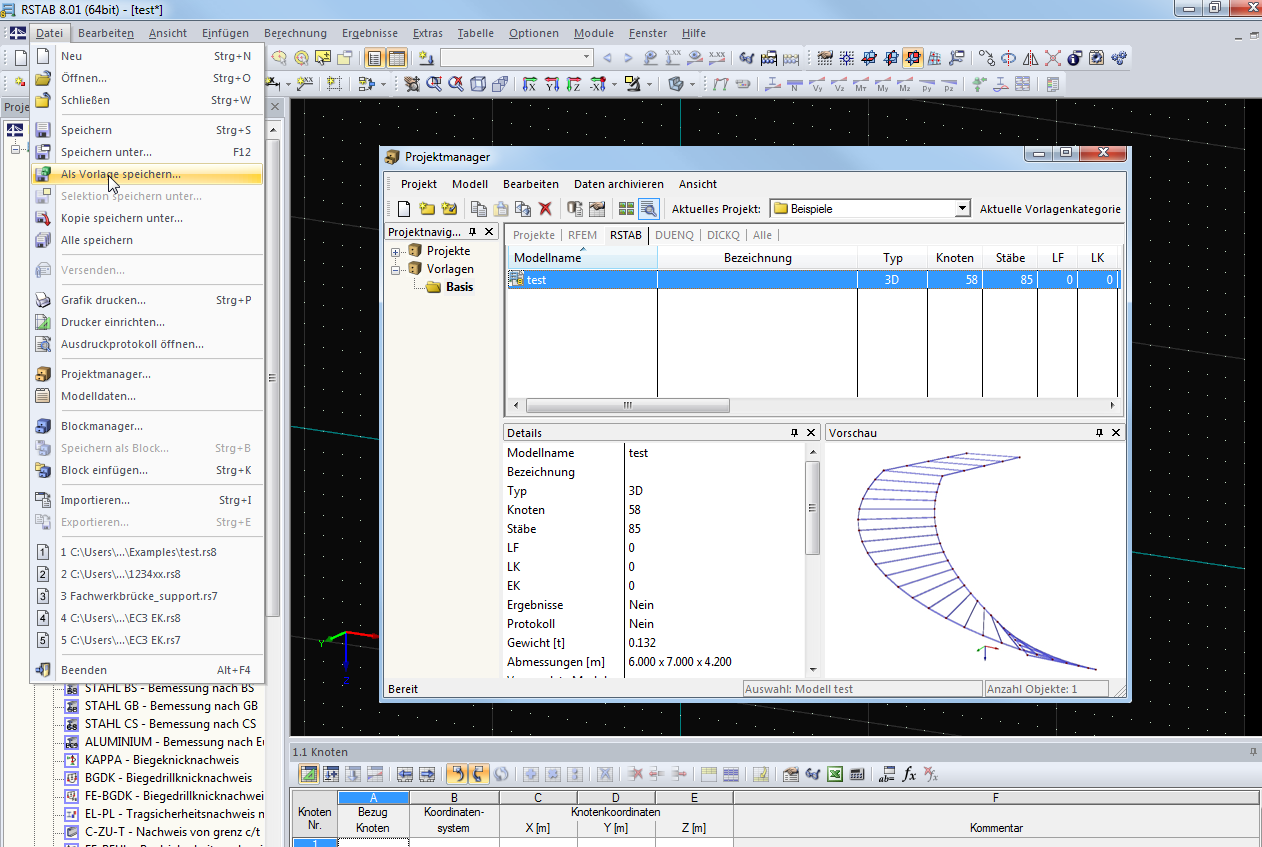Click the Projektmanager icon in Datei menu

43,374
